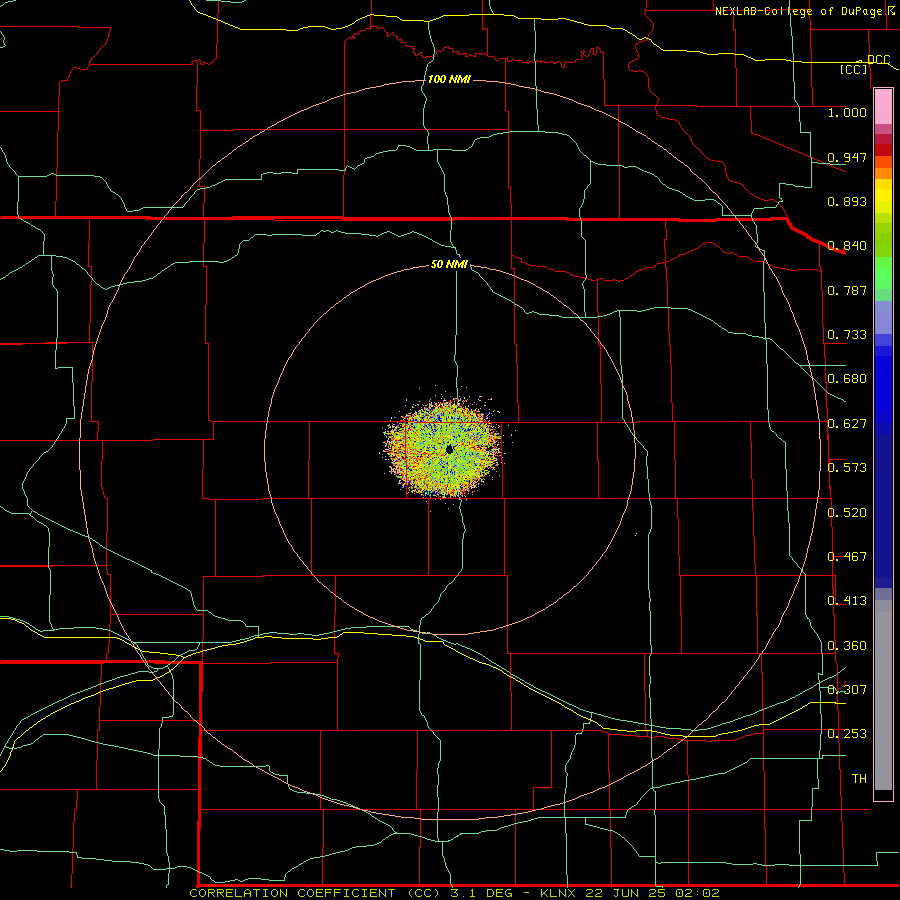Select the 0.947 legend value

847,157
